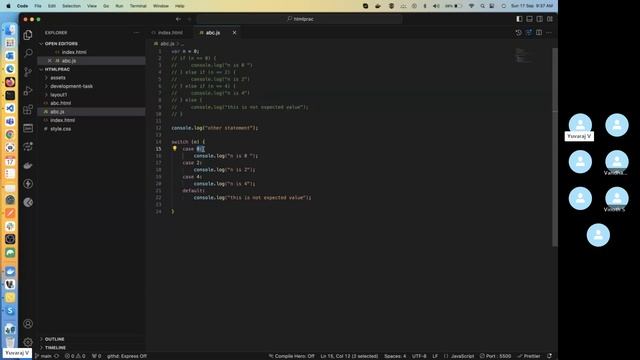Open the Terminal menu
This screenshot has height=360, width=640.
coord(138,6)
